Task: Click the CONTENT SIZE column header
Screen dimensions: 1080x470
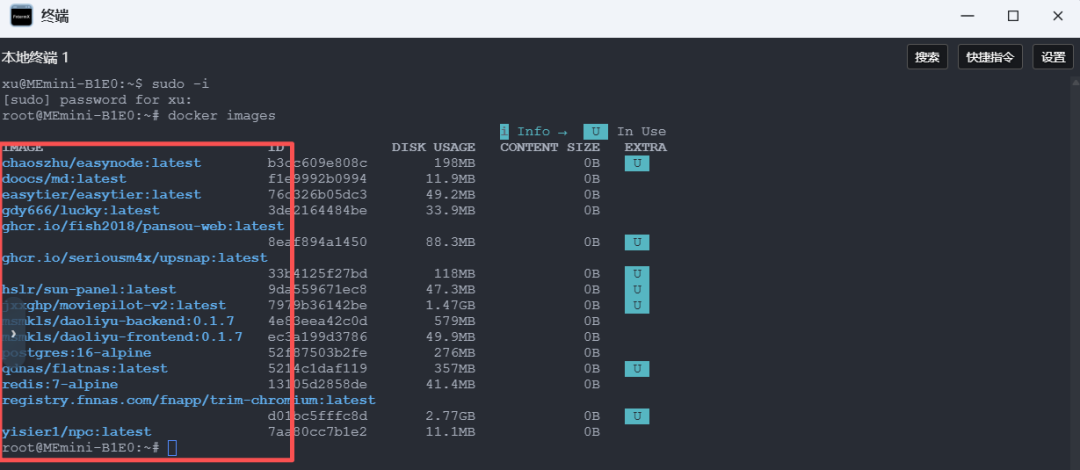Action: click(x=550, y=147)
